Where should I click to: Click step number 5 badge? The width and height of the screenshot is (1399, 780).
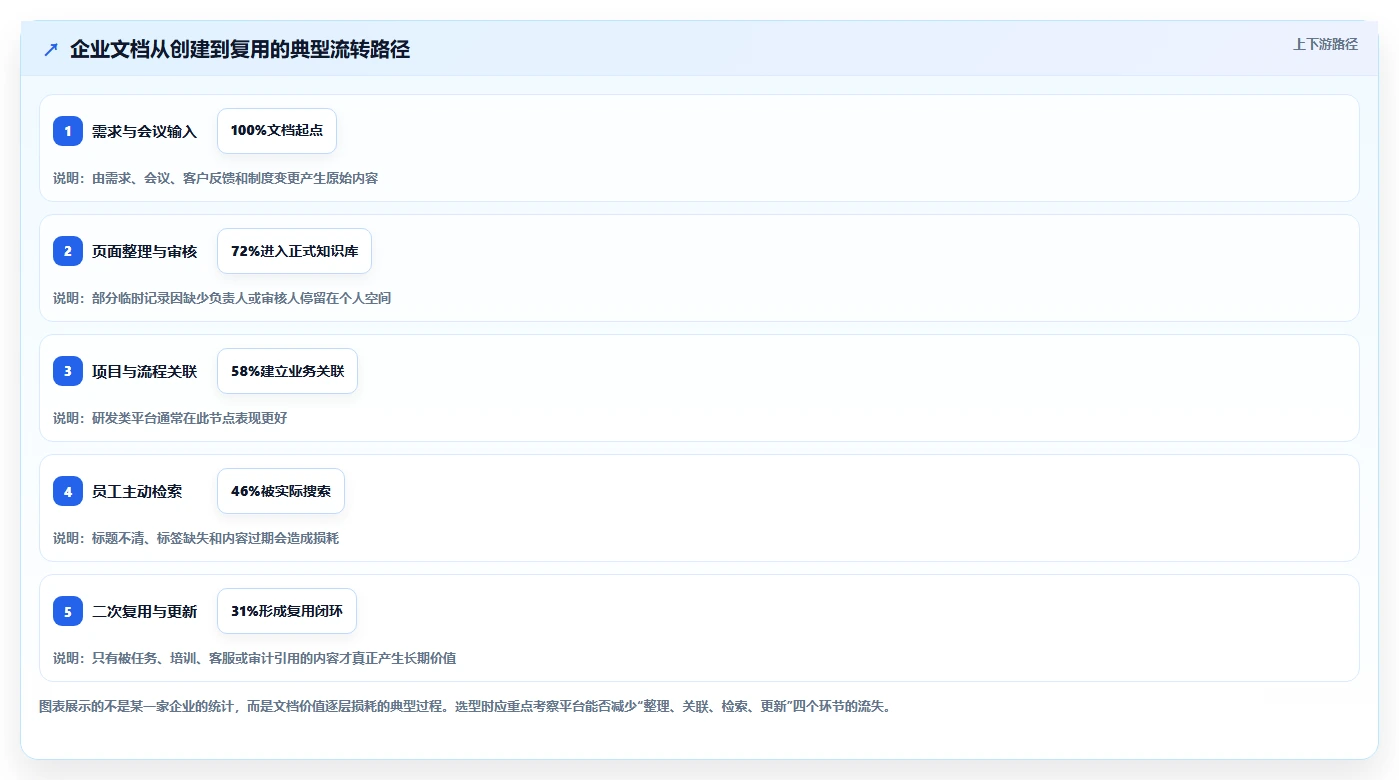tap(68, 611)
